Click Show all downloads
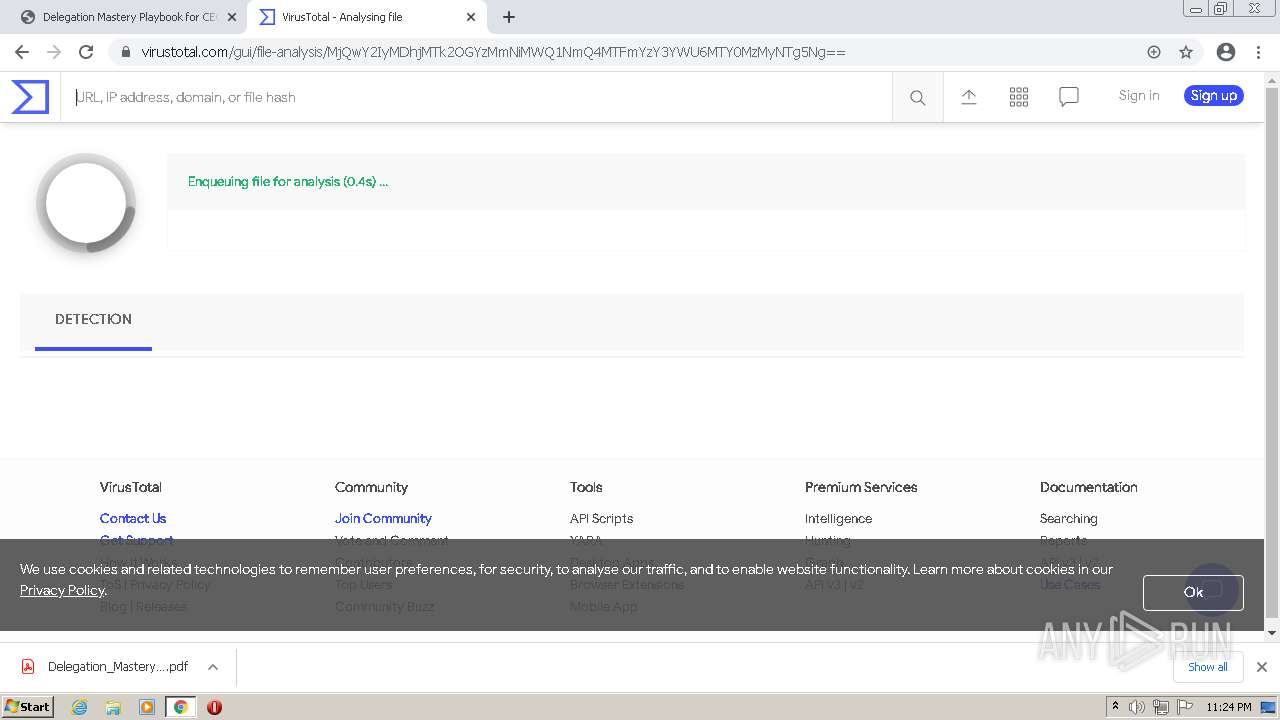The width and height of the screenshot is (1280, 720). pyautogui.click(x=1208, y=667)
